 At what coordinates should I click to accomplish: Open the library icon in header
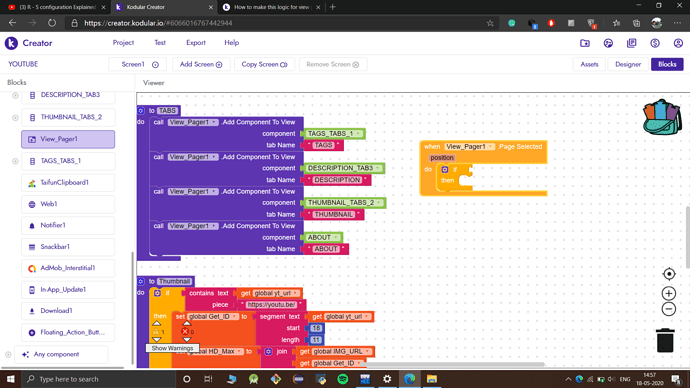click(631, 43)
